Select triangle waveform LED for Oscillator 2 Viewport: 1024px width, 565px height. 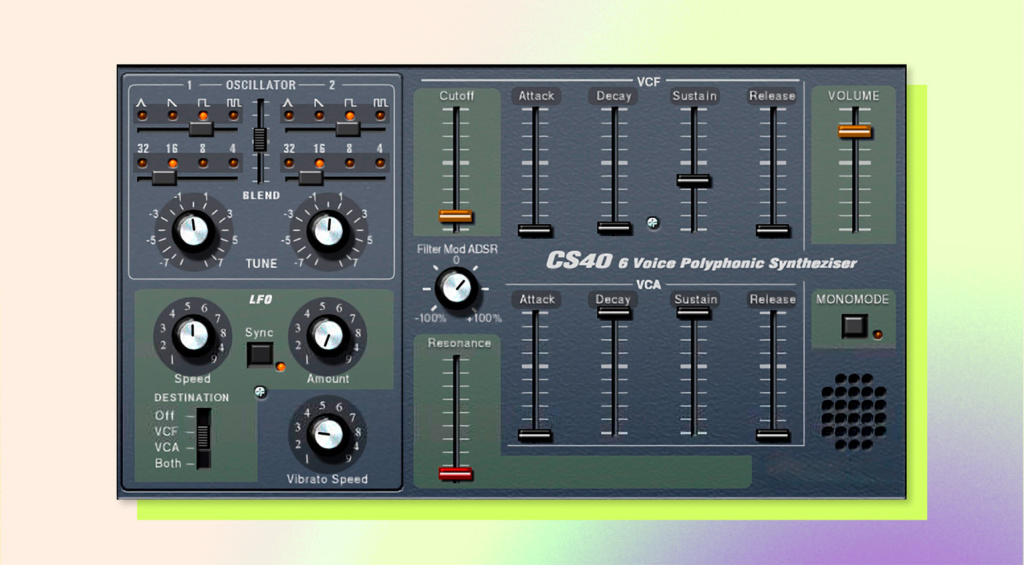289,116
